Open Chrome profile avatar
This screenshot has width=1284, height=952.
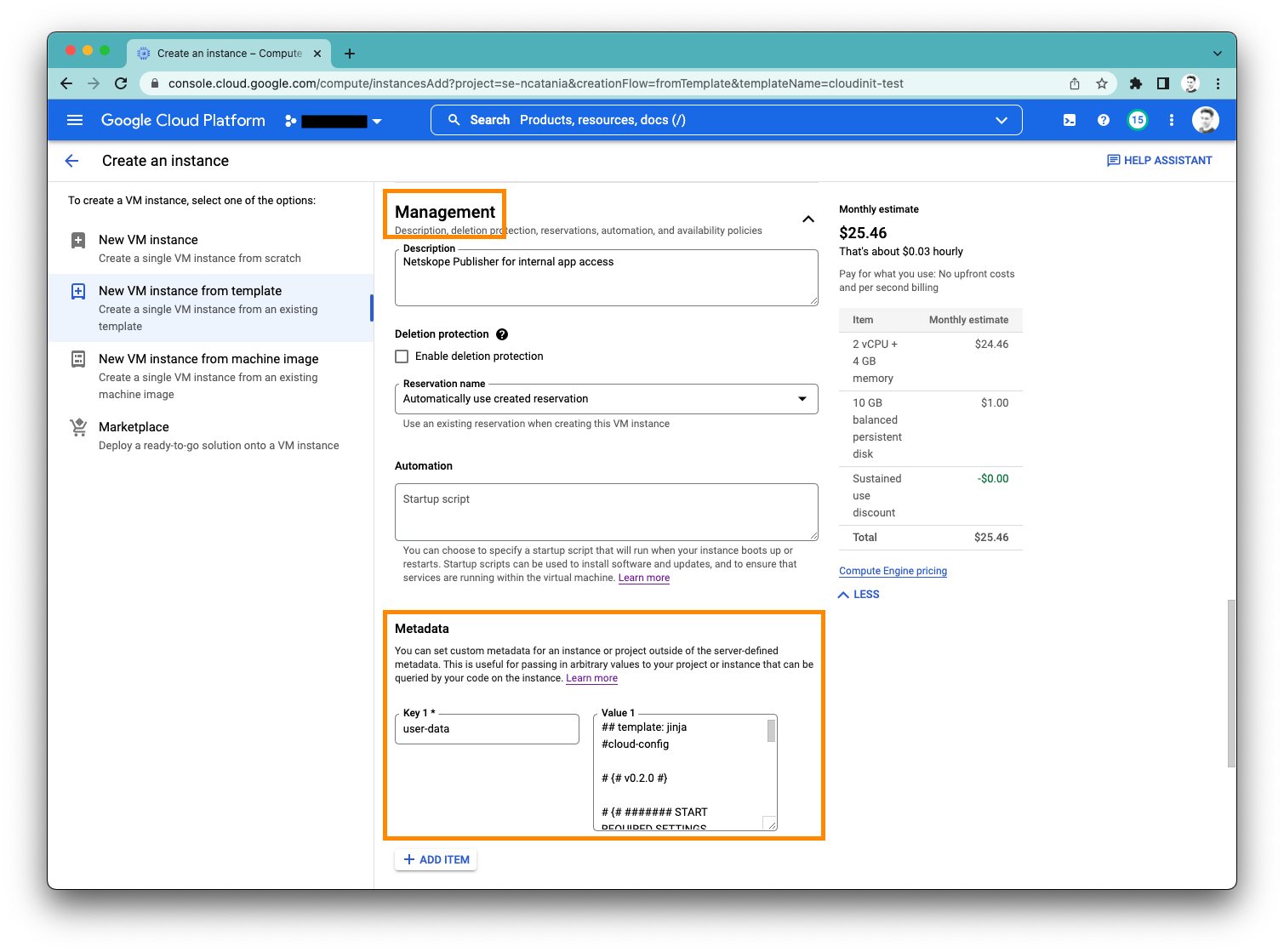(1190, 83)
